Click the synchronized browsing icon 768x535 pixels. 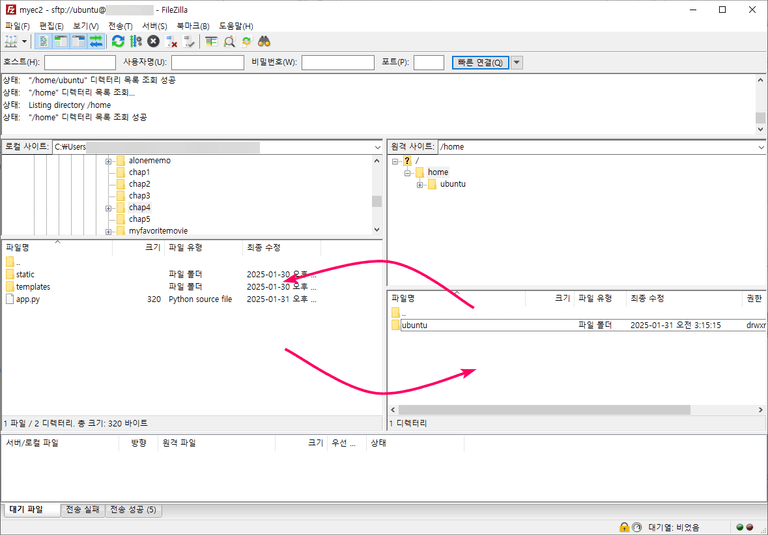pyautogui.click(x=247, y=41)
